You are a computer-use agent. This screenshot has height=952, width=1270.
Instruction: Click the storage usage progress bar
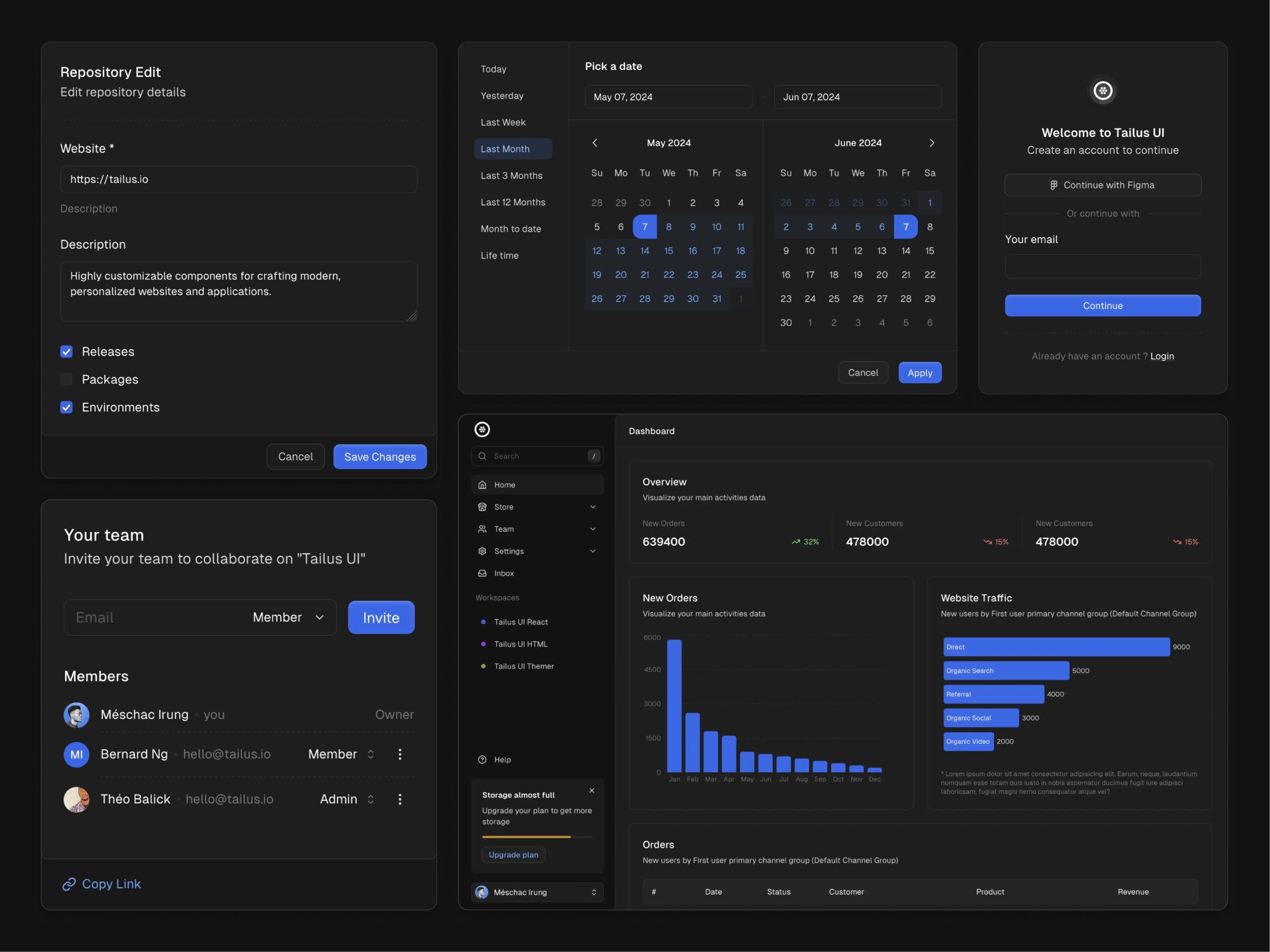point(537,837)
